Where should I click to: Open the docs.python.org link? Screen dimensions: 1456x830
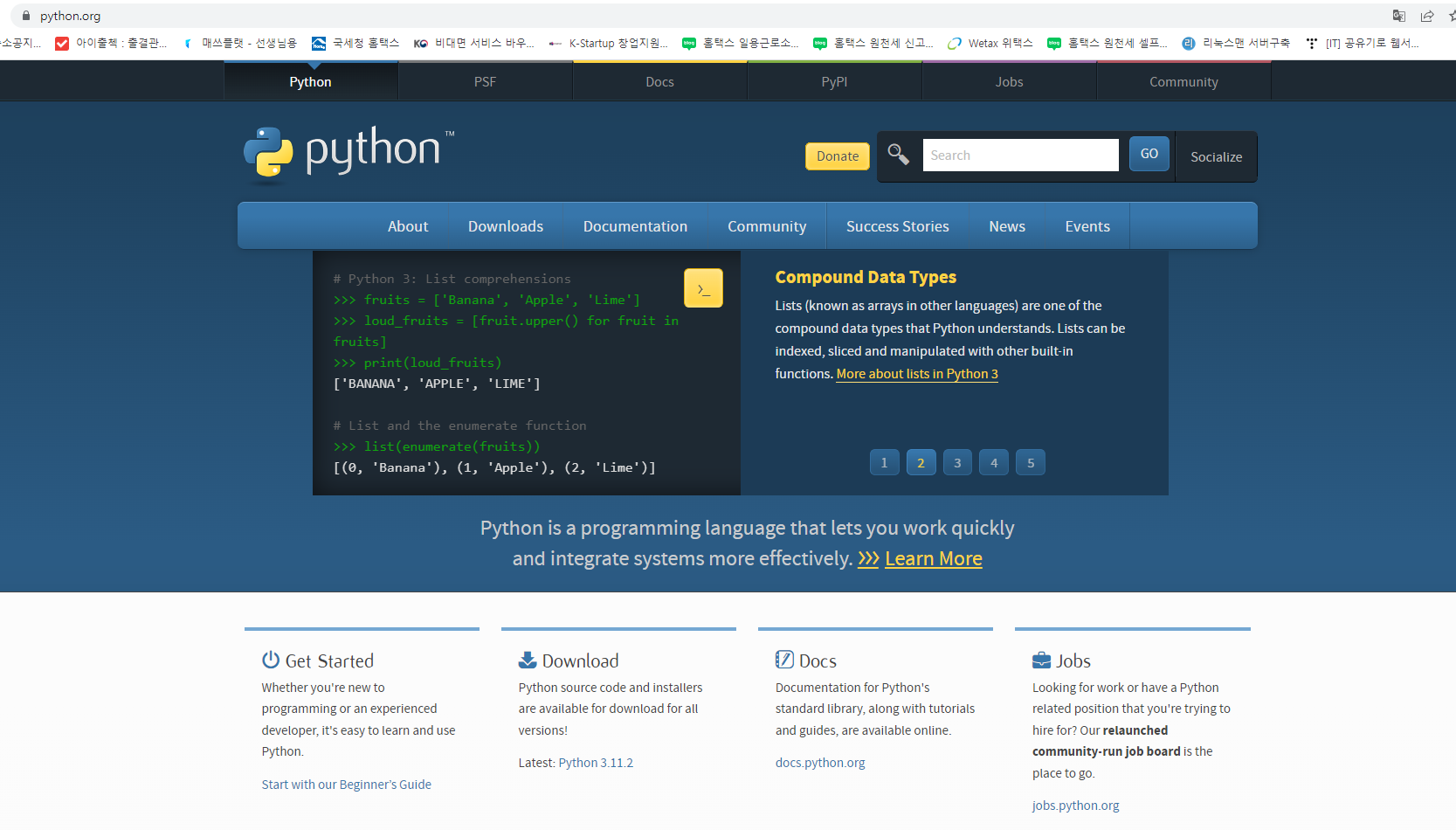[820, 763]
